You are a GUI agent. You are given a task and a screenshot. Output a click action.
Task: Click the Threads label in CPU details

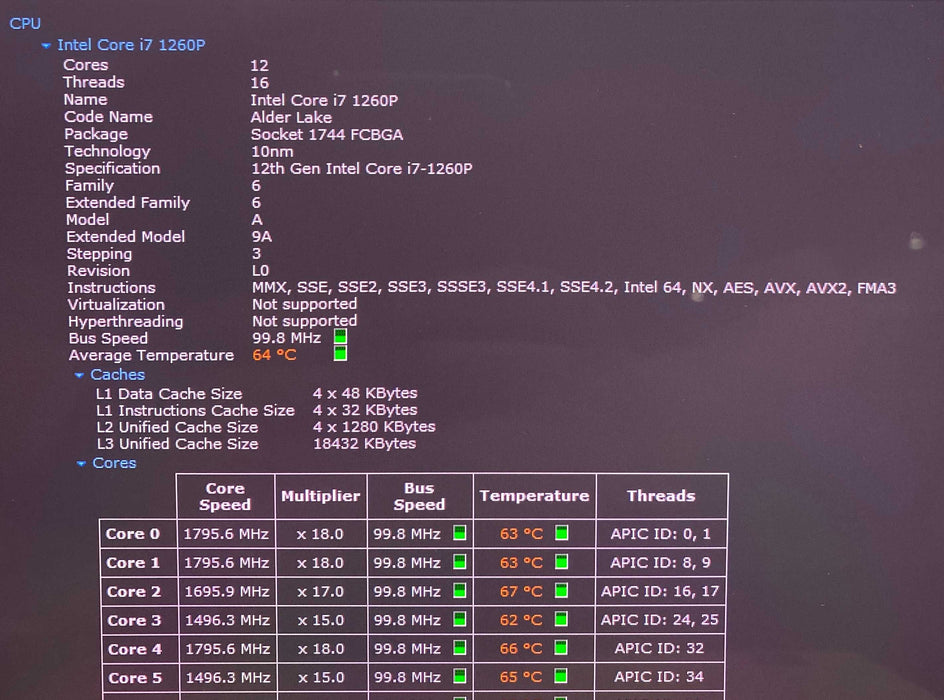[94, 82]
